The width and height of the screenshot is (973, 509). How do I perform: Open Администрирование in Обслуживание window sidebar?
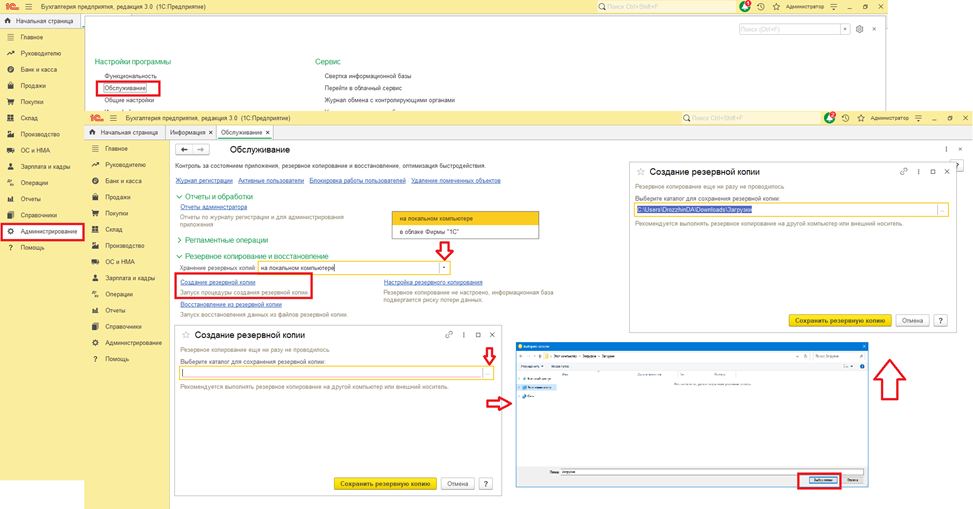click(133, 343)
